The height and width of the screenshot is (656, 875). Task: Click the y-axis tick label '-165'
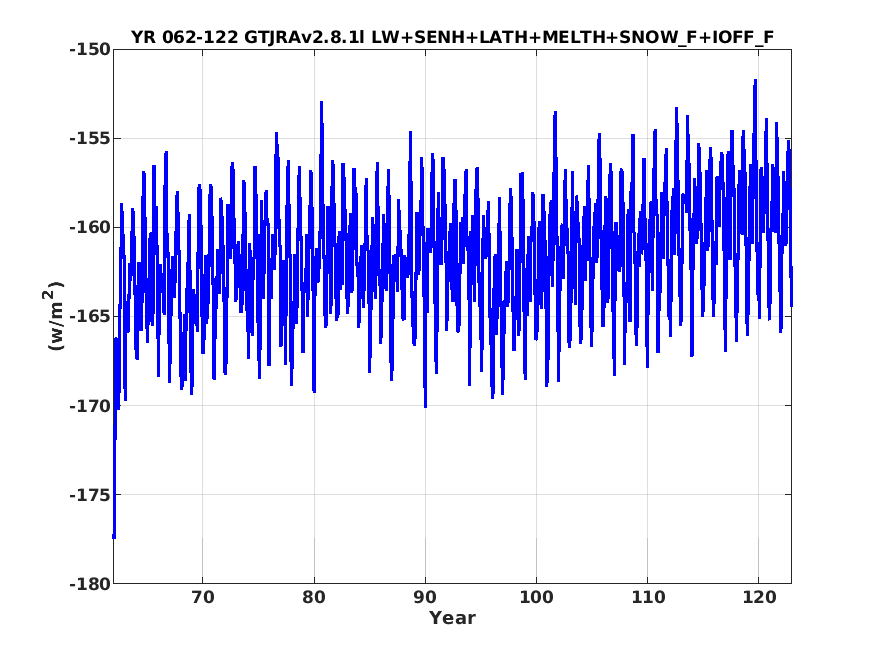[x=90, y=316]
